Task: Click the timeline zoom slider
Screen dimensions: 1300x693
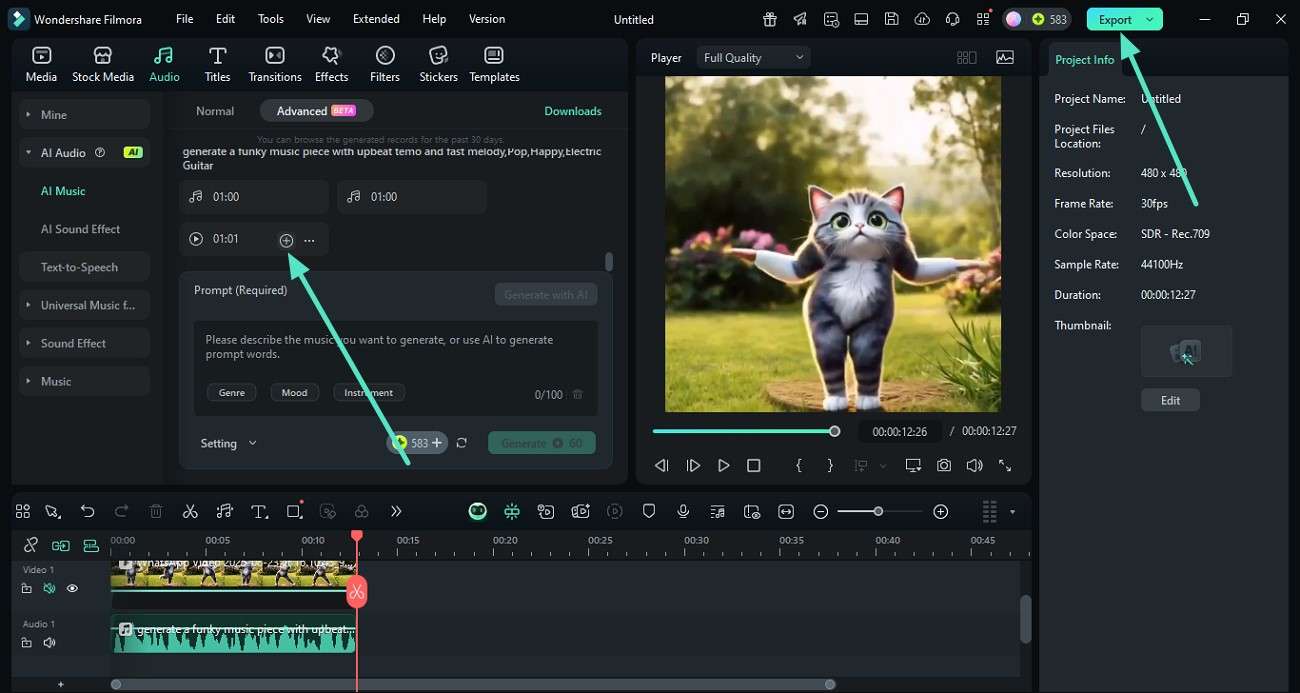Action: [878, 511]
